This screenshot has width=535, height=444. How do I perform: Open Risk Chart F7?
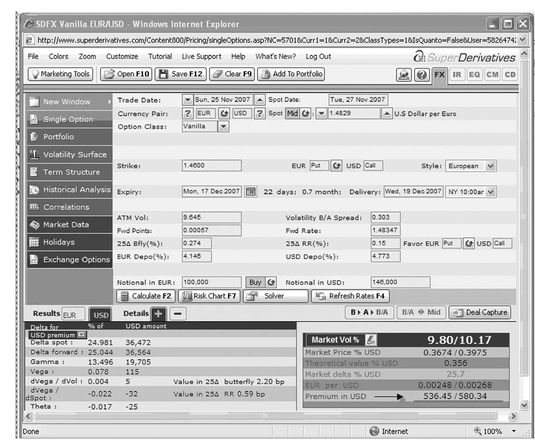(209, 296)
